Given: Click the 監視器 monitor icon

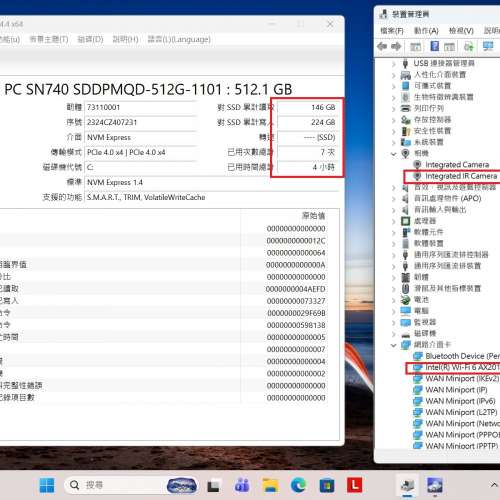Looking at the screenshot, I should 405,322.
